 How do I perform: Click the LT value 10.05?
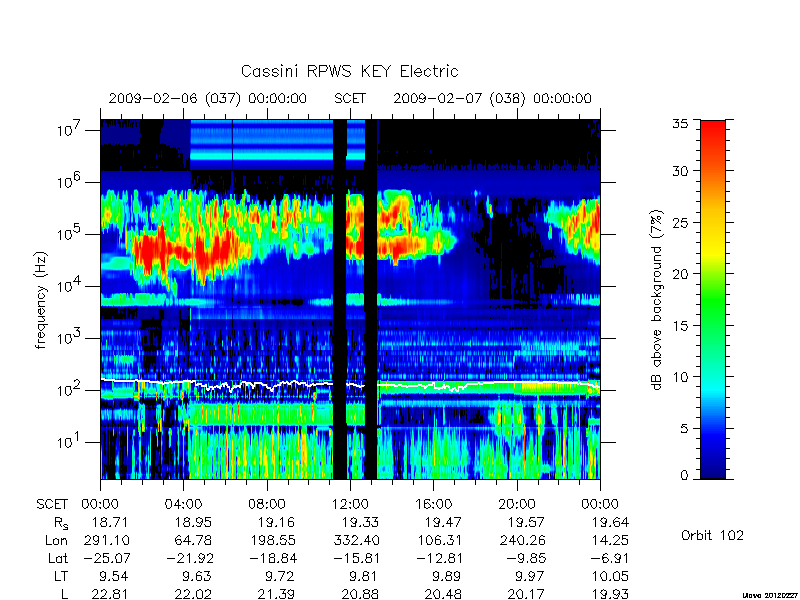(610, 577)
